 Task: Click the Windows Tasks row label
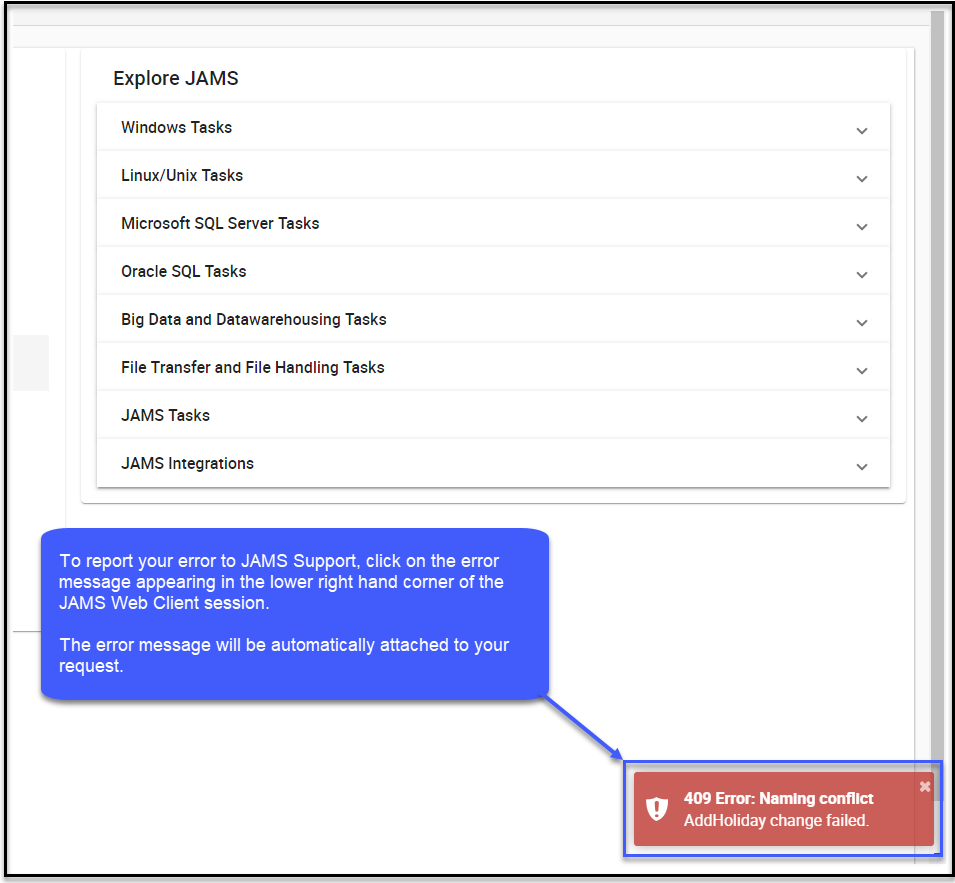pos(177,127)
